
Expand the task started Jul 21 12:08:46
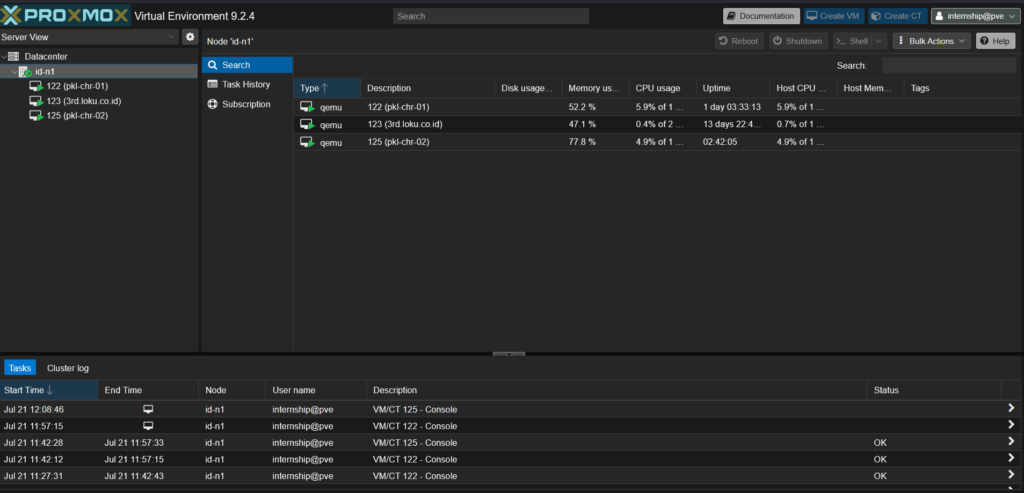[x=1011, y=409]
